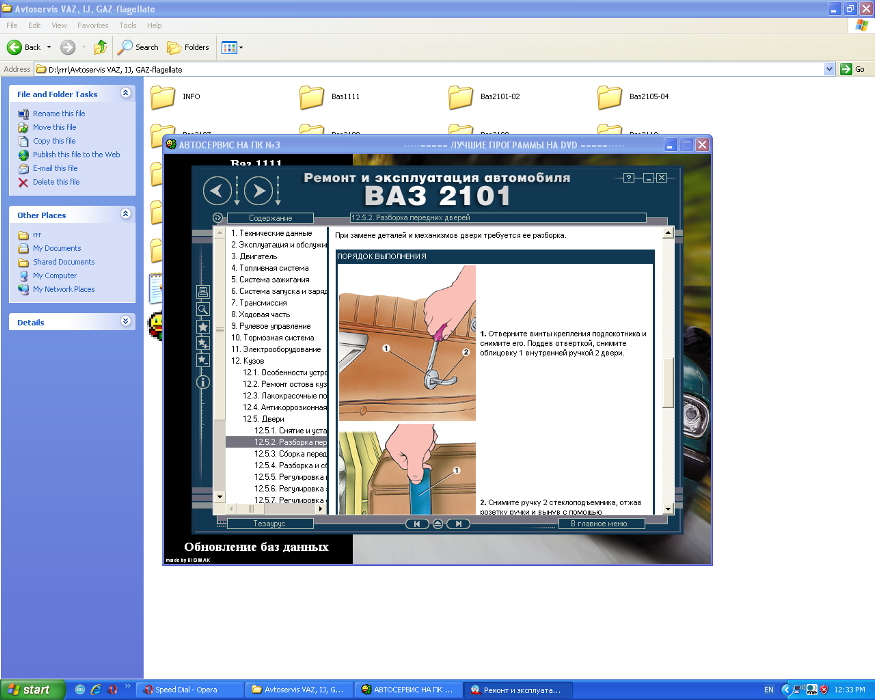Jump to next section with the bottom skip-forward button

(458, 524)
